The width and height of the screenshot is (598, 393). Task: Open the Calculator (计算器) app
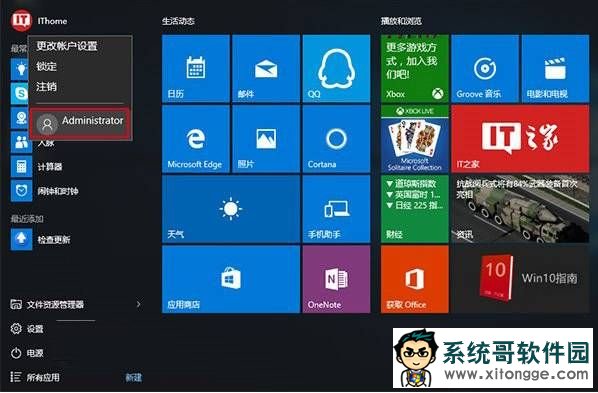tap(37, 167)
